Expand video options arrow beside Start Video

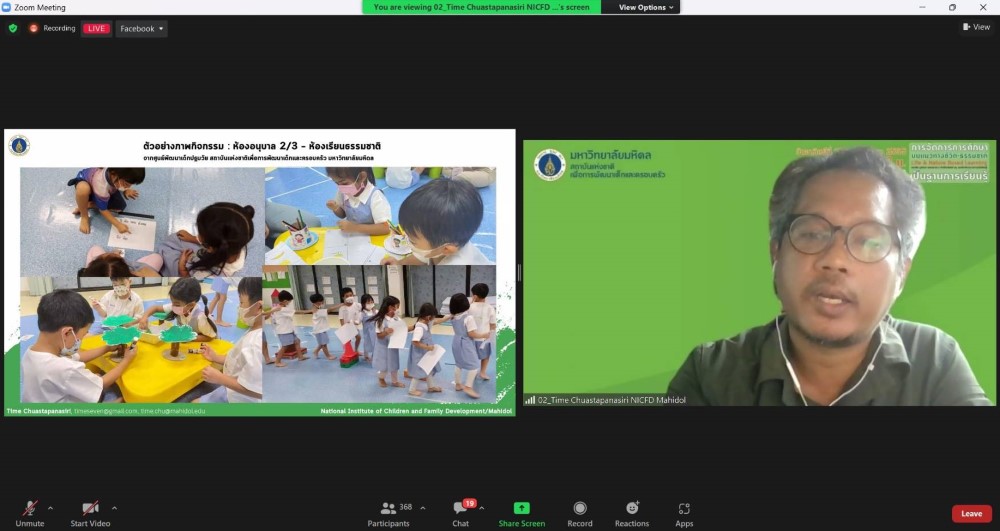click(x=114, y=508)
